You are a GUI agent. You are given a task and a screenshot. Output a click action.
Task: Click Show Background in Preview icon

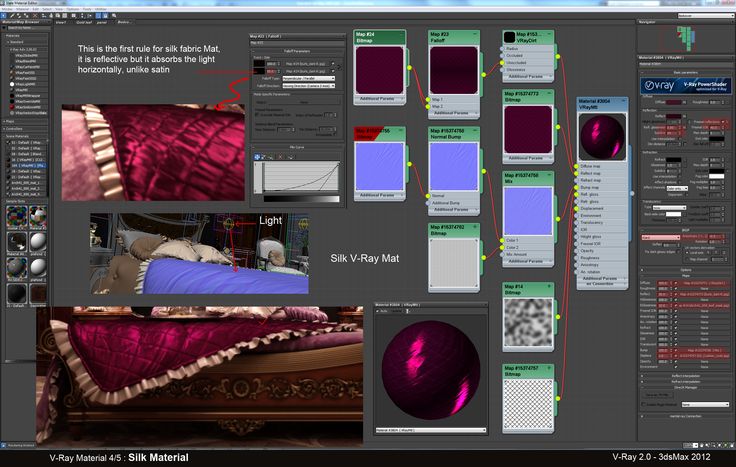(65, 15)
